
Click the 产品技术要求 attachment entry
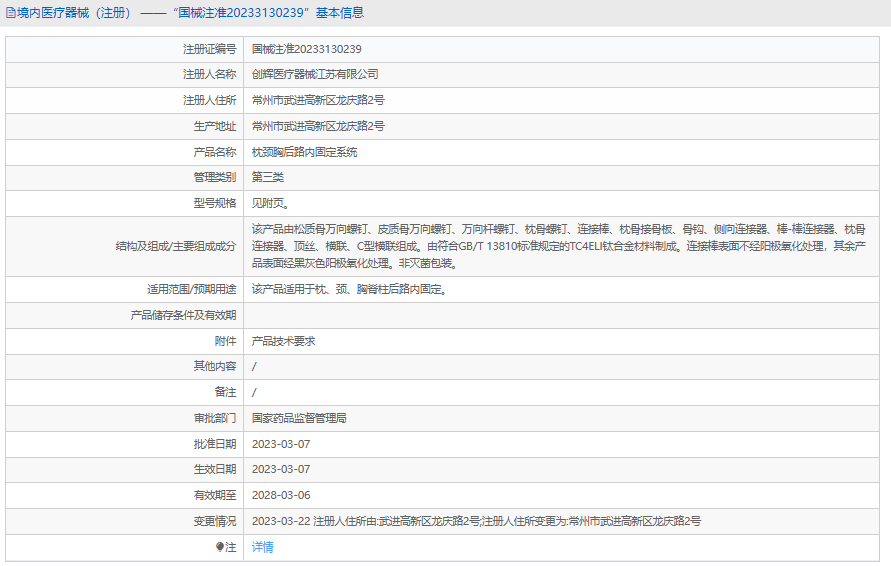click(283, 341)
